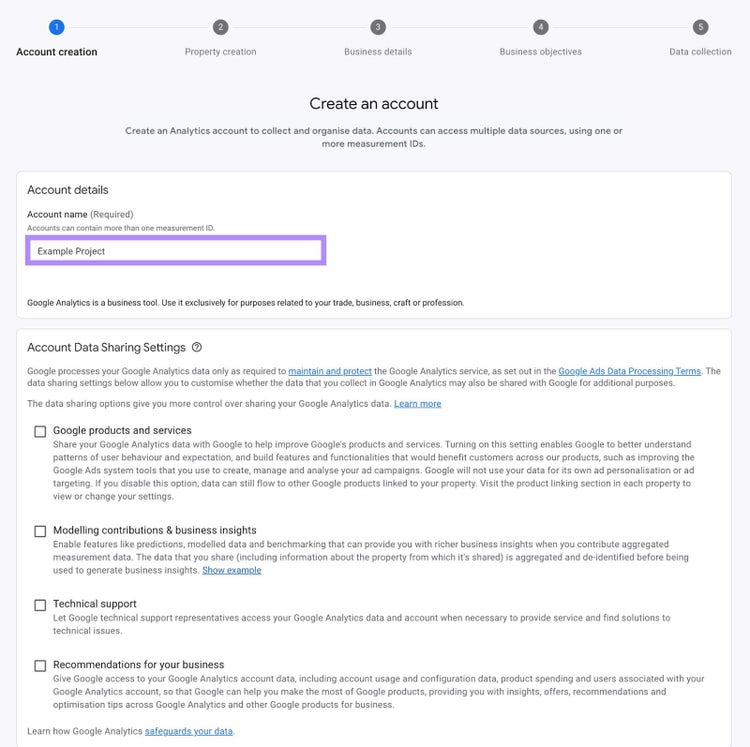Follow the Learn more link
The width and height of the screenshot is (750, 747).
tap(418, 404)
